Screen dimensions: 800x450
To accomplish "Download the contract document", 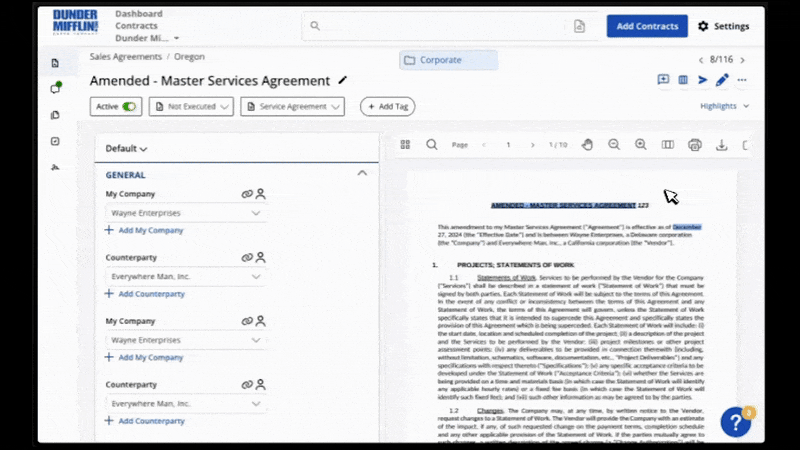I will pos(722,145).
